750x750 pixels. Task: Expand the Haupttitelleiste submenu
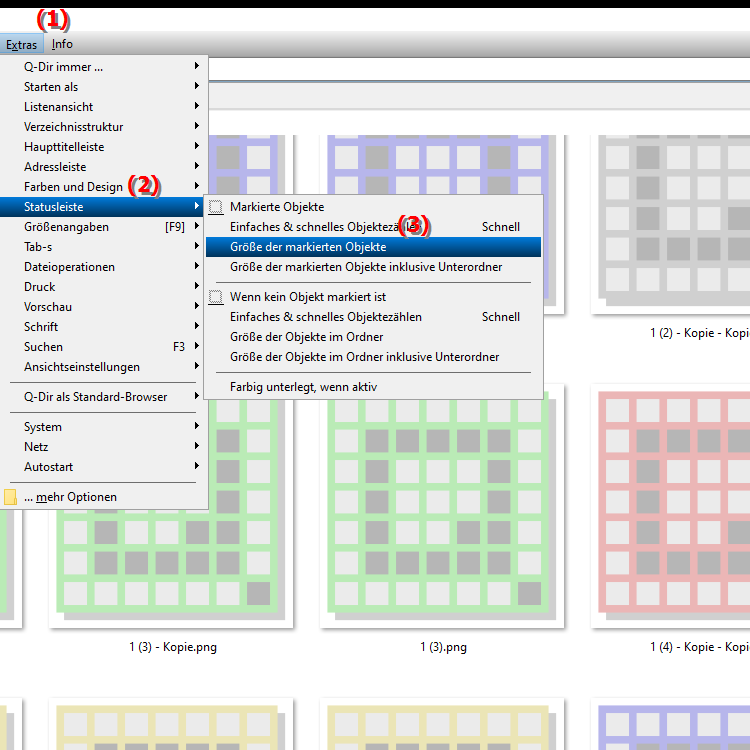point(104,147)
